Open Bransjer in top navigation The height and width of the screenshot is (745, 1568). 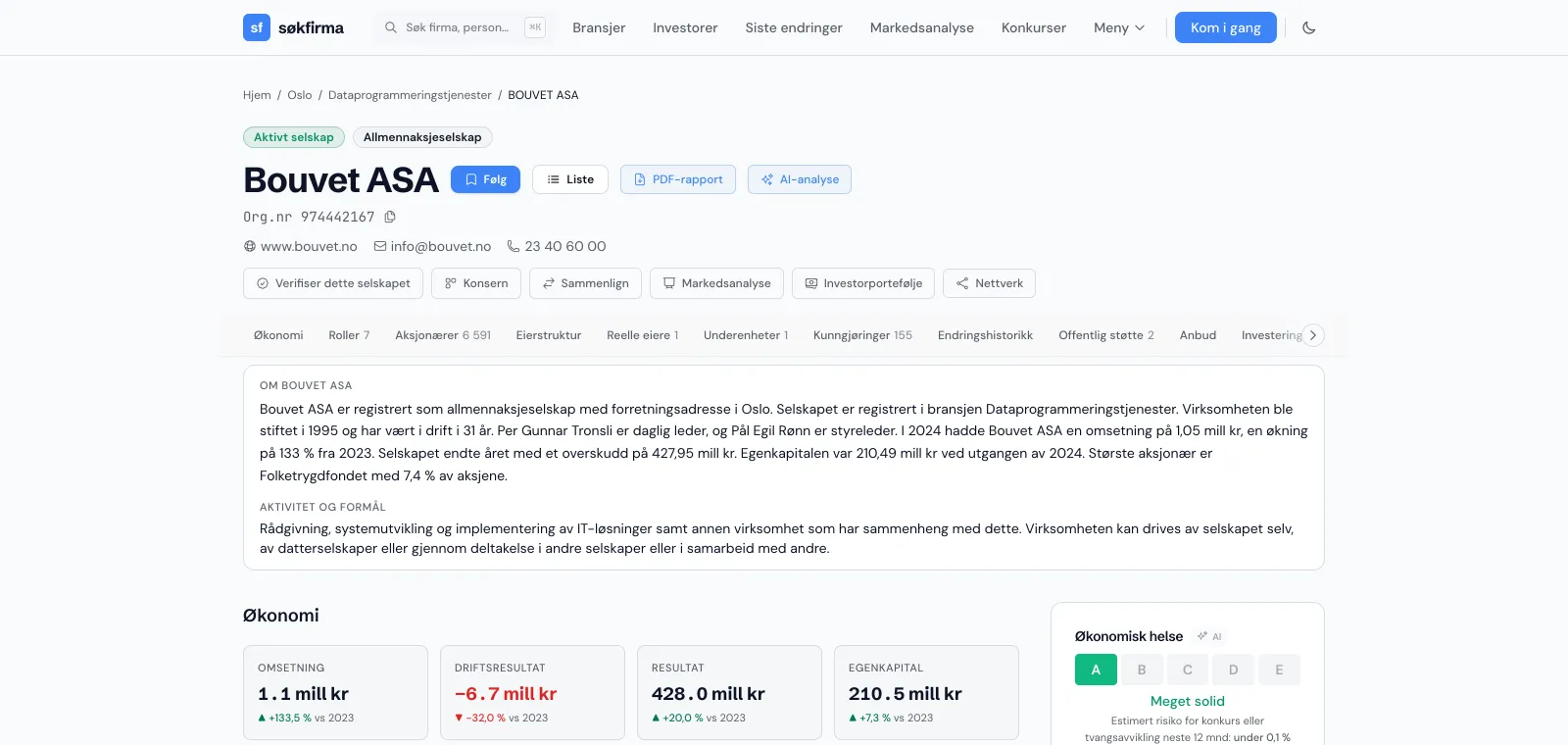(599, 27)
